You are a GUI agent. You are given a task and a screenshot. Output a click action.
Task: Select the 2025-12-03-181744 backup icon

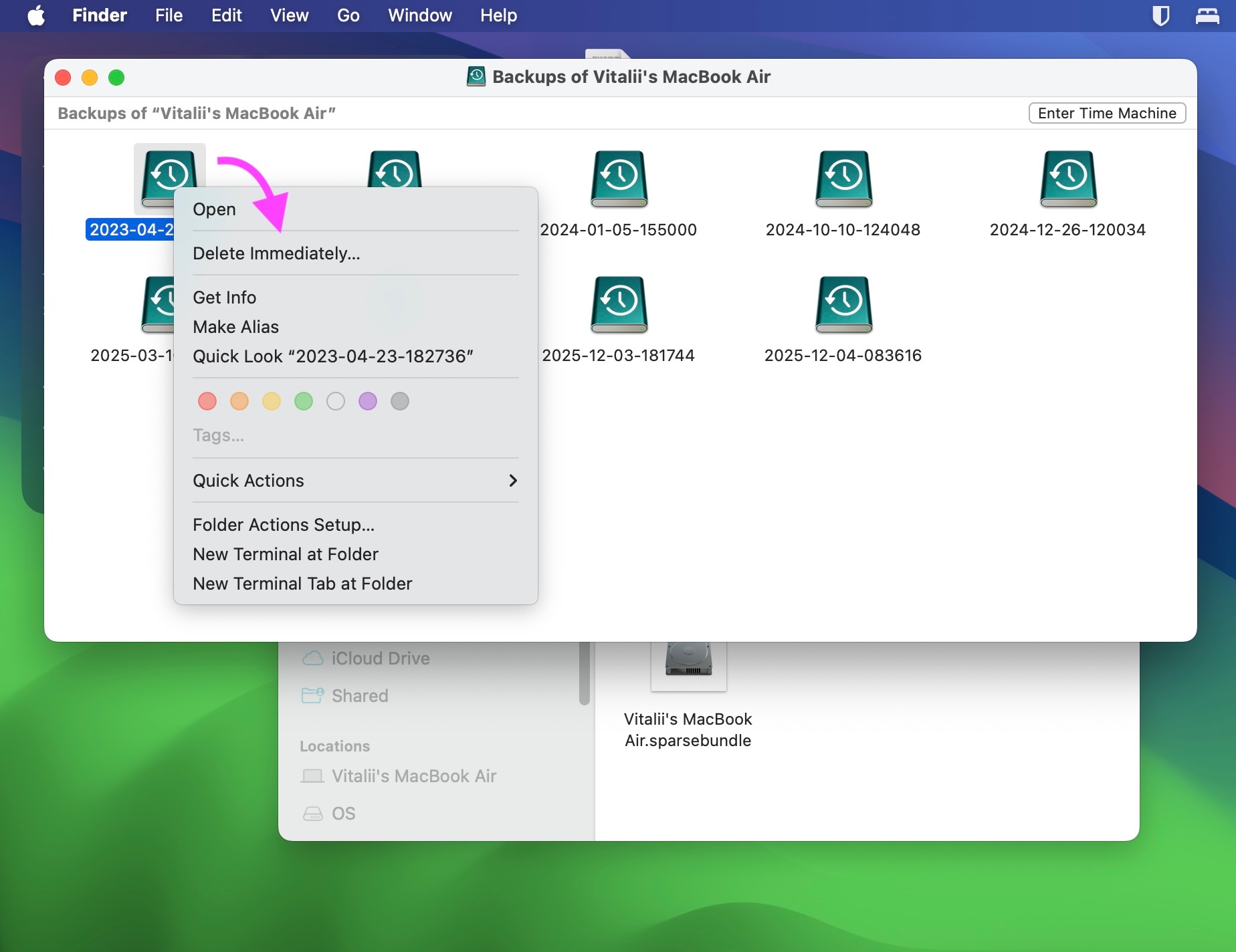pyautogui.click(x=619, y=304)
